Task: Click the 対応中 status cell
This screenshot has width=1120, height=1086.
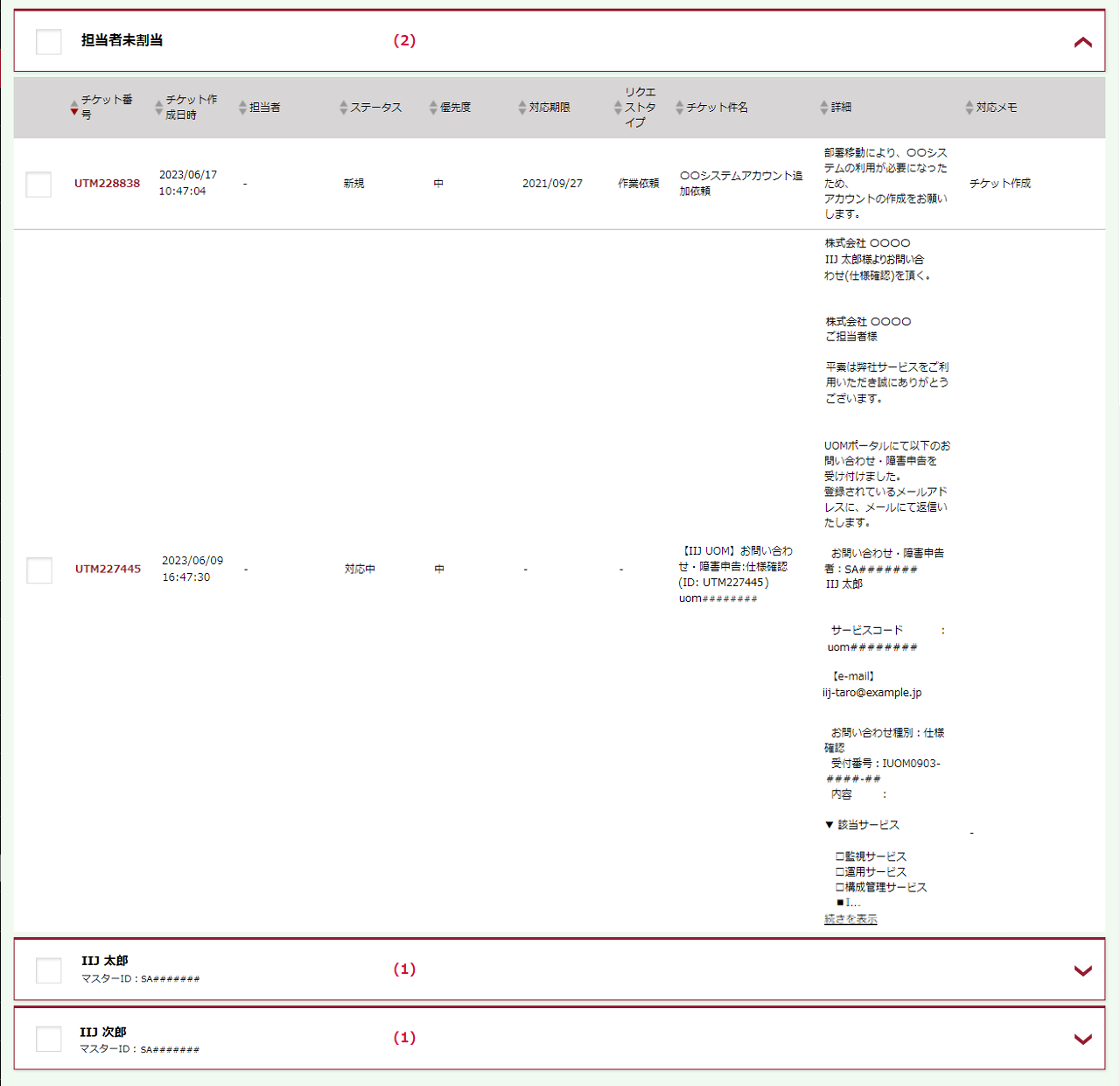Action: click(x=359, y=569)
